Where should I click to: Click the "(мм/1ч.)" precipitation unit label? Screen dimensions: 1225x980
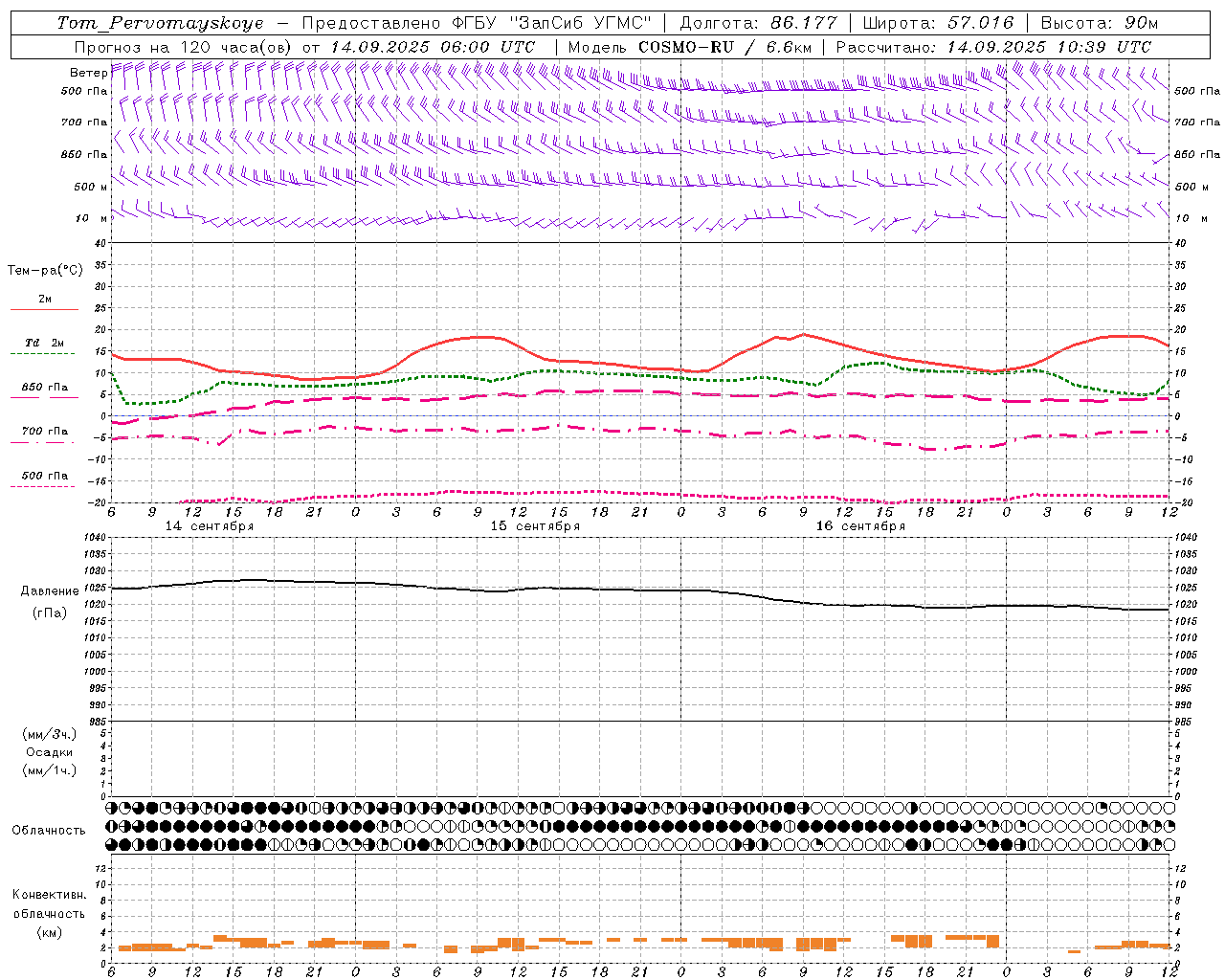pos(49,770)
